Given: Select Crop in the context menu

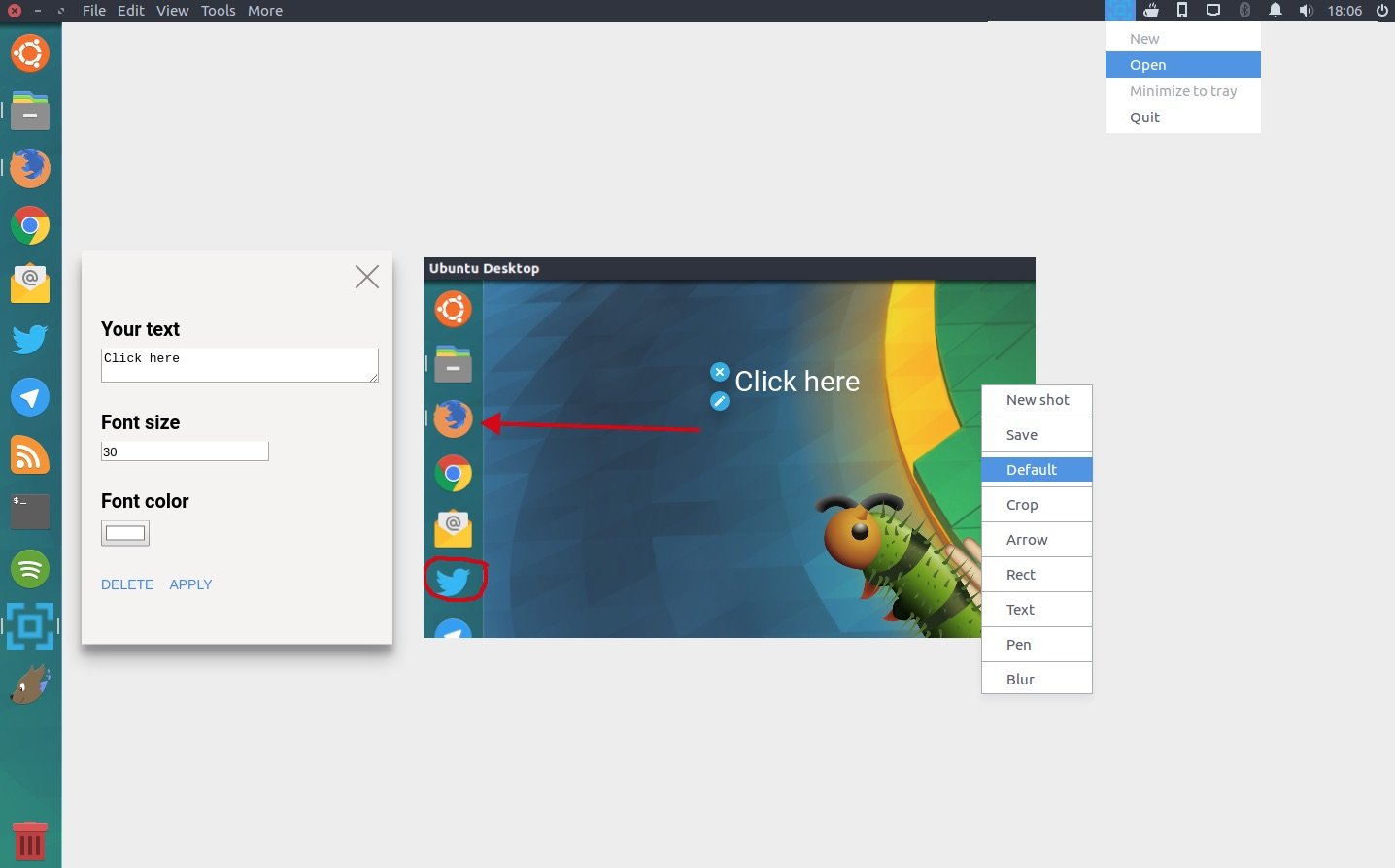Looking at the screenshot, I should 1022,504.
